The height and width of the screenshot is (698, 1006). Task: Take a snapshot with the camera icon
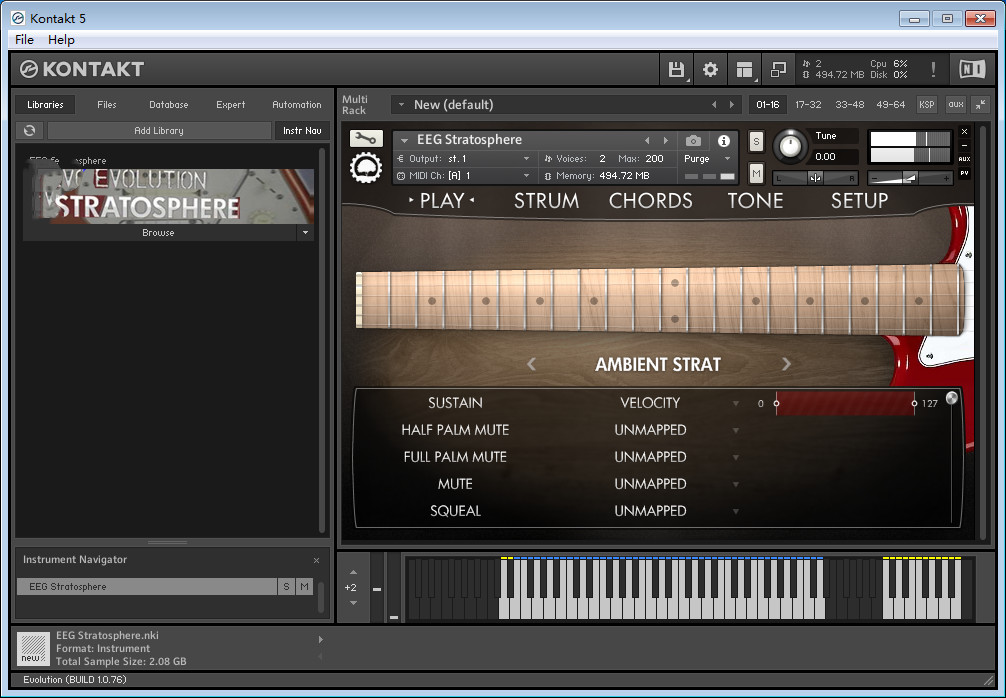coord(693,140)
